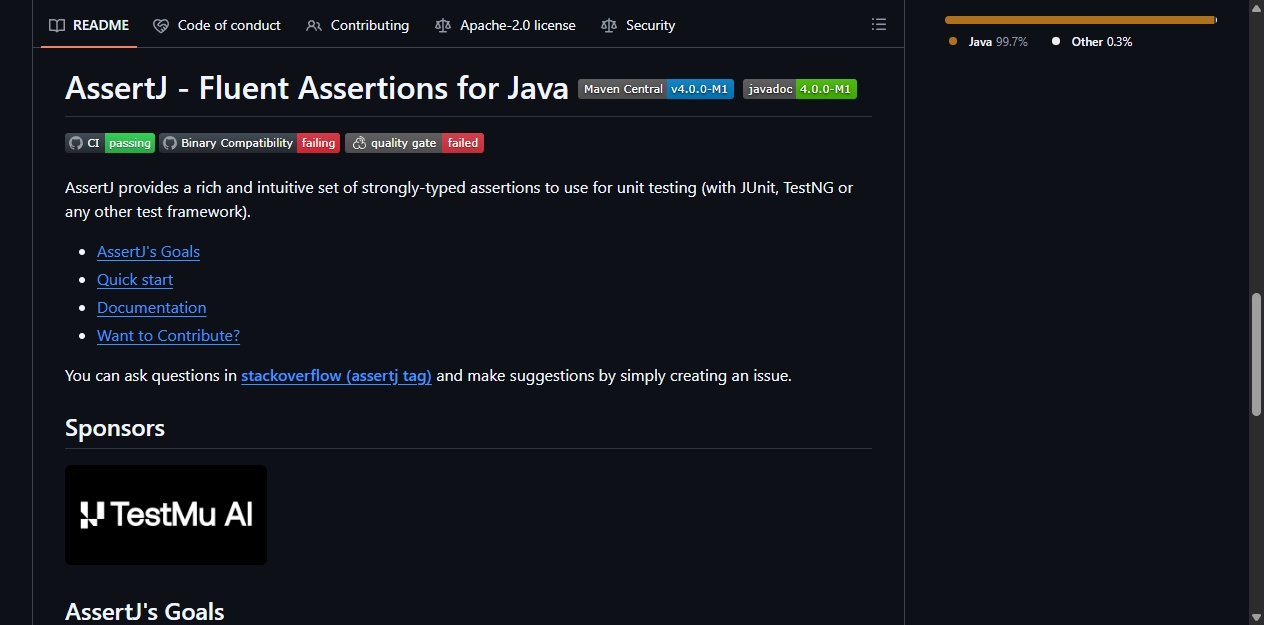Click the Maven Central v4.0.0-M1 badge
The image size is (1264, 625).
pos(656,89)
